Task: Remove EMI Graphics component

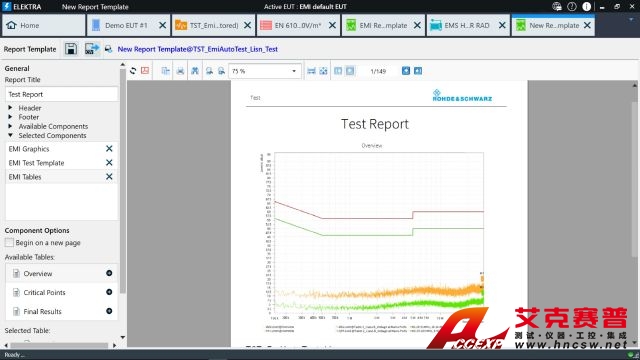Action: (x=109, y=149)
